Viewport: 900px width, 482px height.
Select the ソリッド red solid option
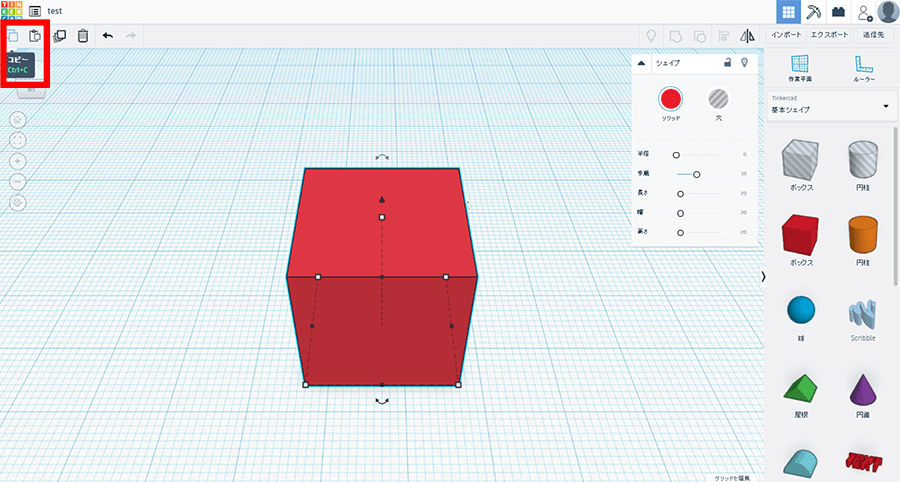[670, 99]
